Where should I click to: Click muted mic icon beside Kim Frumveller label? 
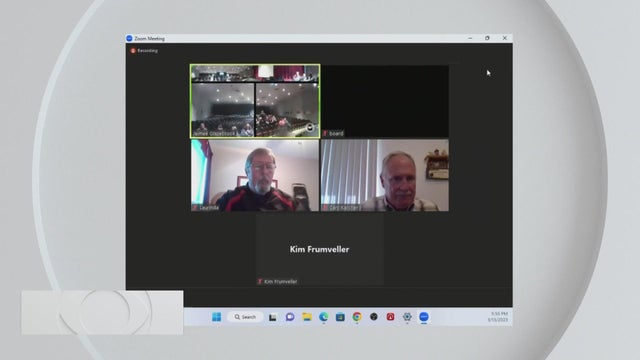260,282
